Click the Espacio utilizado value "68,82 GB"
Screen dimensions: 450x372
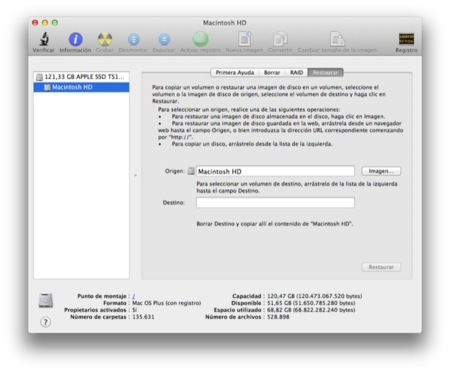pos(279,310)
